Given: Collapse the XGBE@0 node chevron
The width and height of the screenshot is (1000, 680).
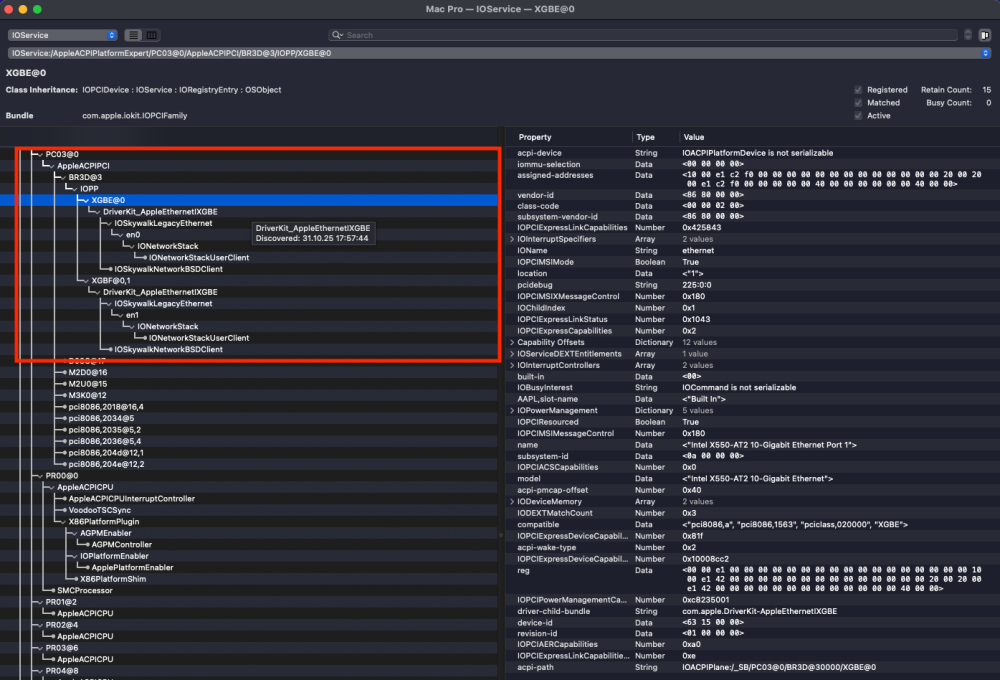Looking at the screenshot, I should [x=86, y=200].
